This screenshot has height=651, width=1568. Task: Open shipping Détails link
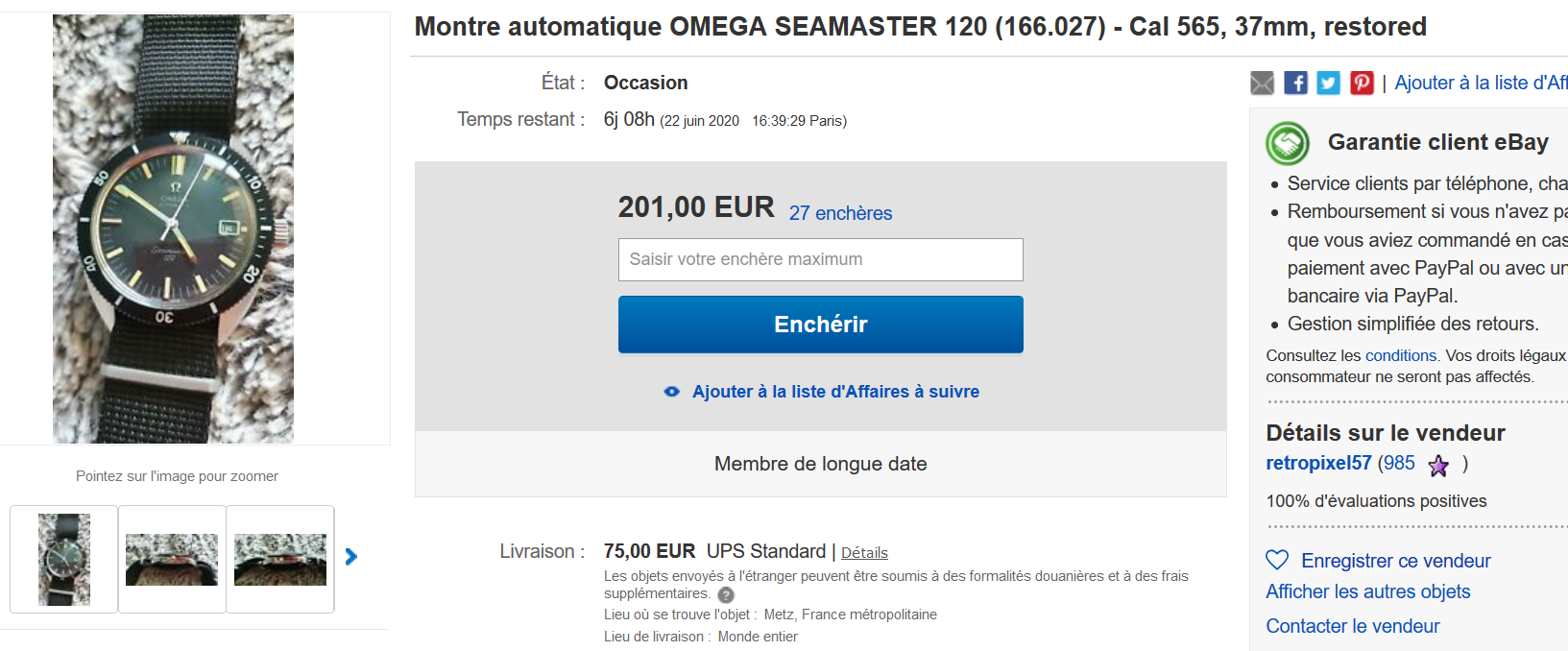coord(864,553)
